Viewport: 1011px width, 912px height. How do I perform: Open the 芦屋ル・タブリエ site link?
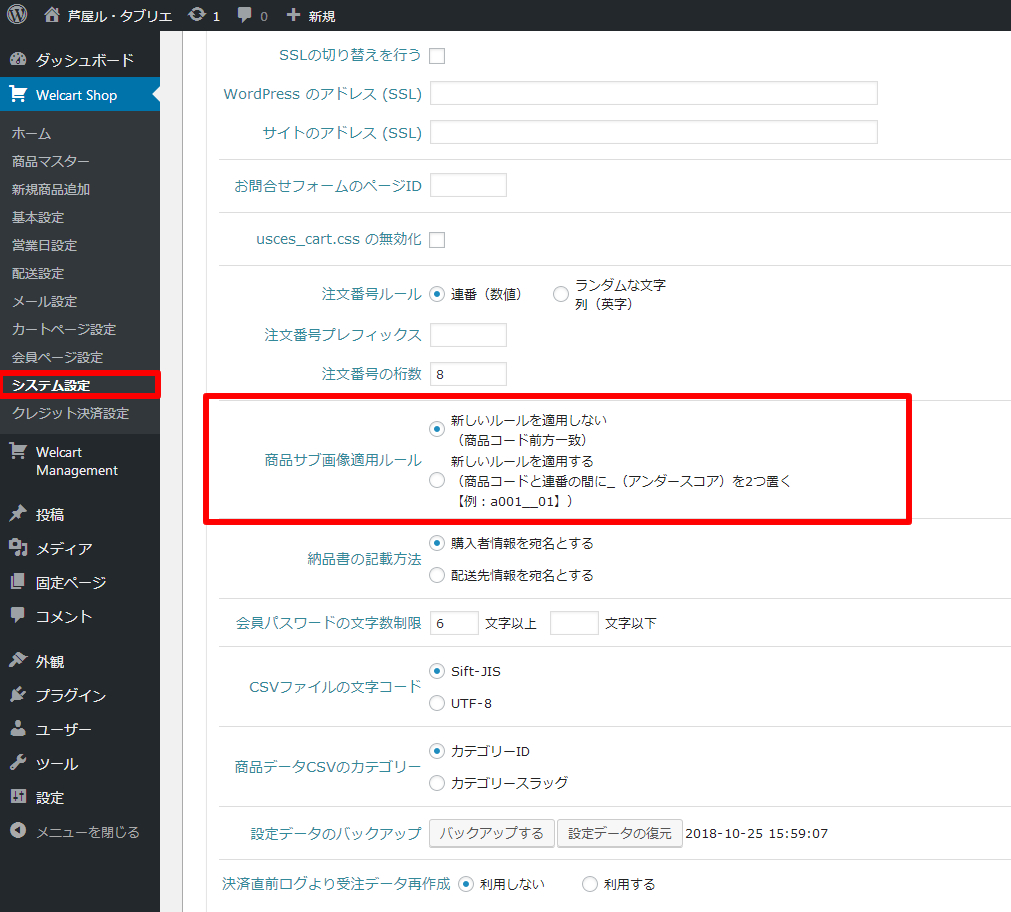120,15
